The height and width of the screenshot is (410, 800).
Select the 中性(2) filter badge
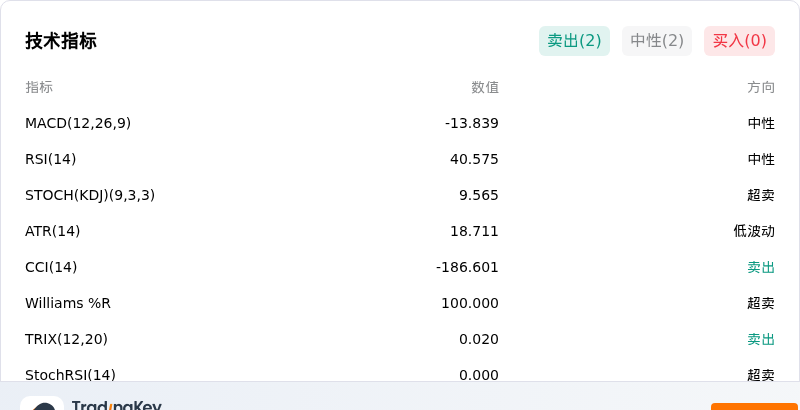[x=657, y=41]
